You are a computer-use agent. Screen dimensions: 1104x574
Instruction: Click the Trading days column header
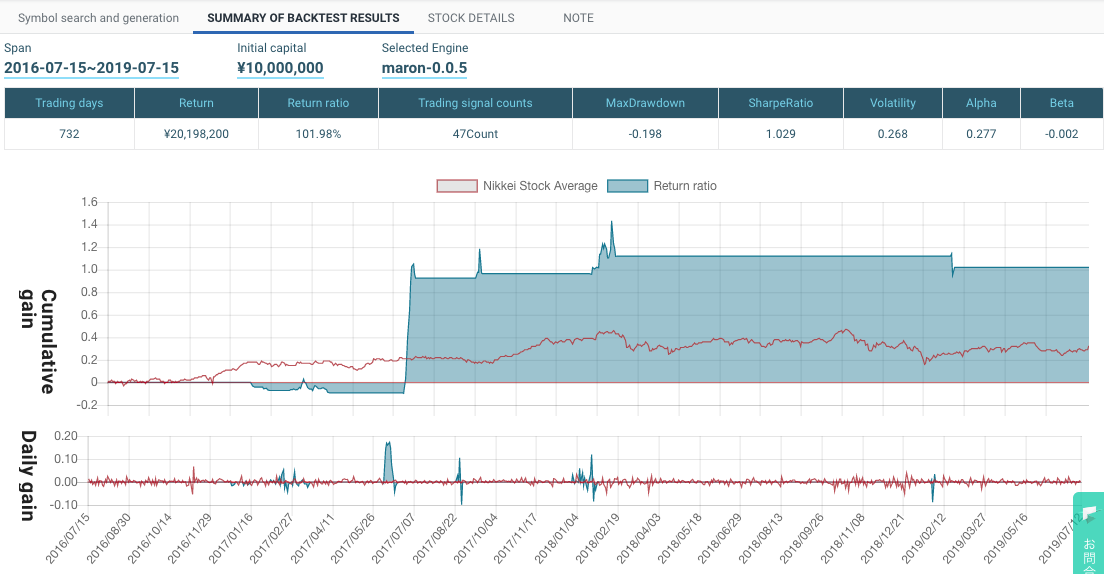click(69, 103)
